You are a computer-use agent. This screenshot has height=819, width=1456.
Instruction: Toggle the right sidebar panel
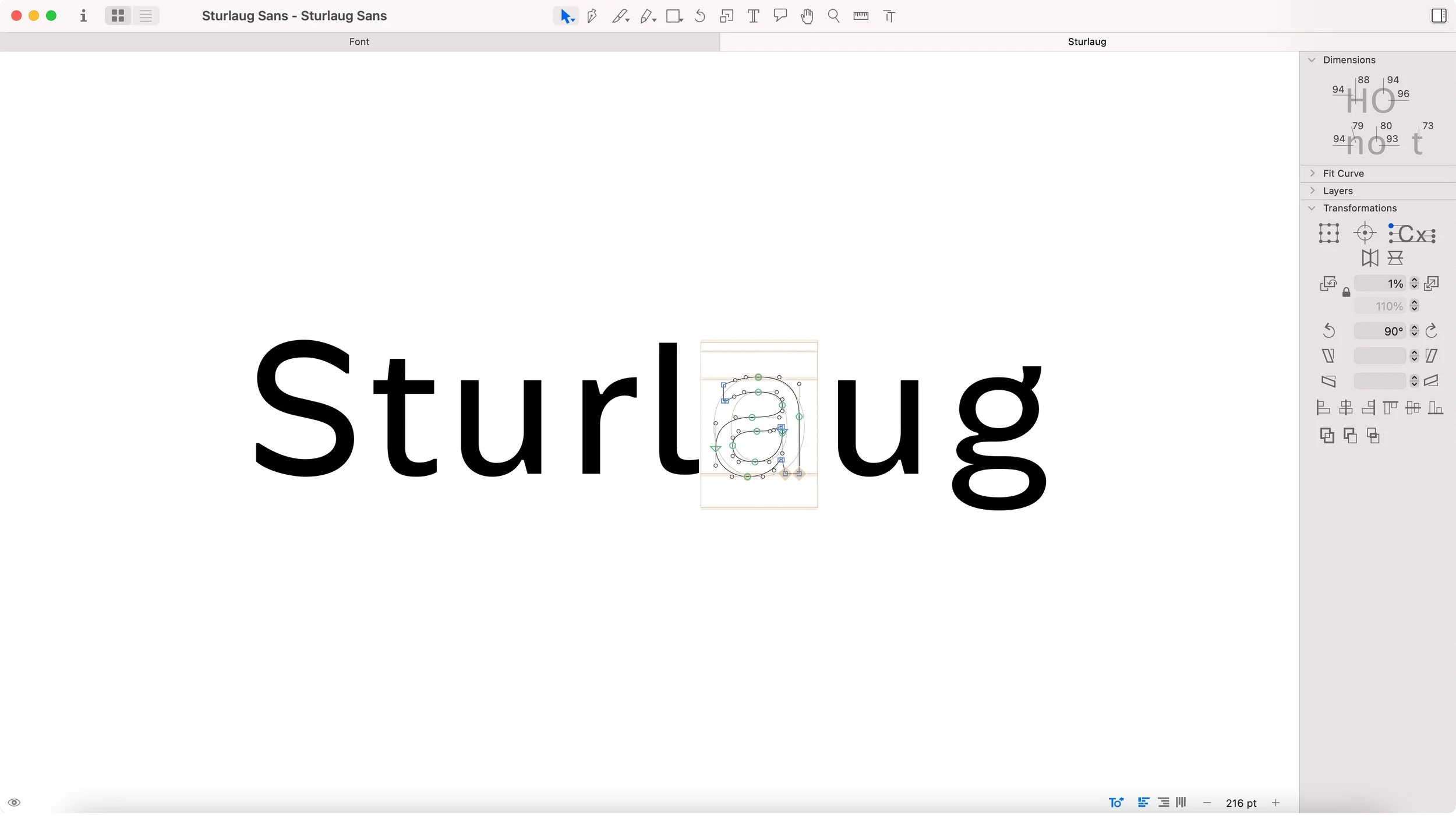click(1438, 16)
